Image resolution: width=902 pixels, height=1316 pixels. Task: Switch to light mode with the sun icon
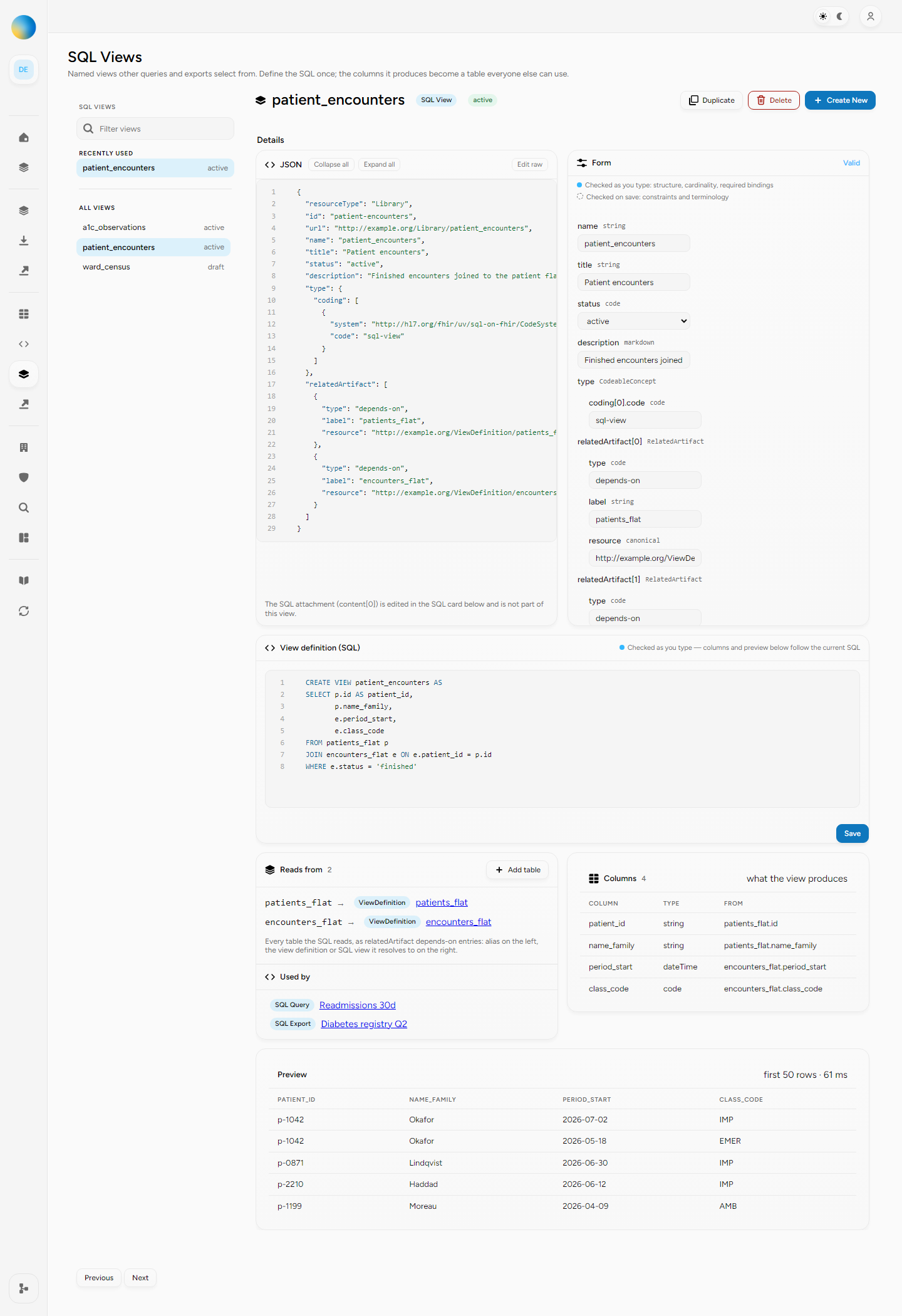coord(823,16)
